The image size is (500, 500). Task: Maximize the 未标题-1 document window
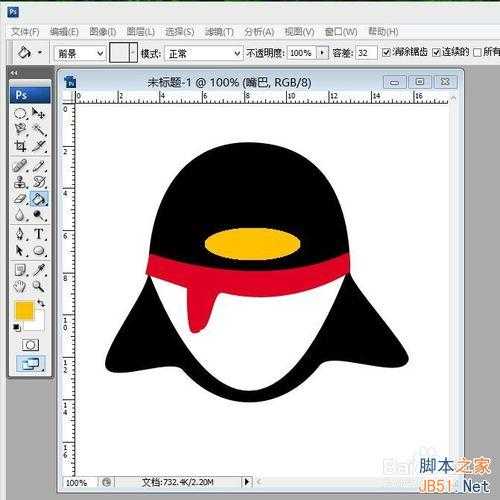420,82
